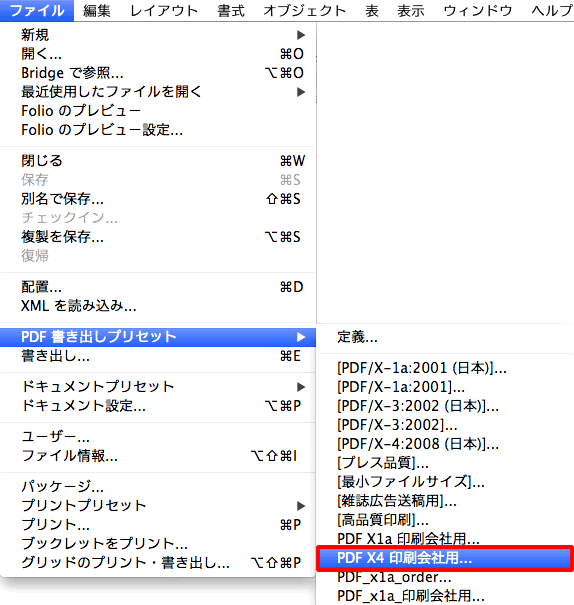
Task: Expand プリントプリセット submenu
Action: [158, 505]
